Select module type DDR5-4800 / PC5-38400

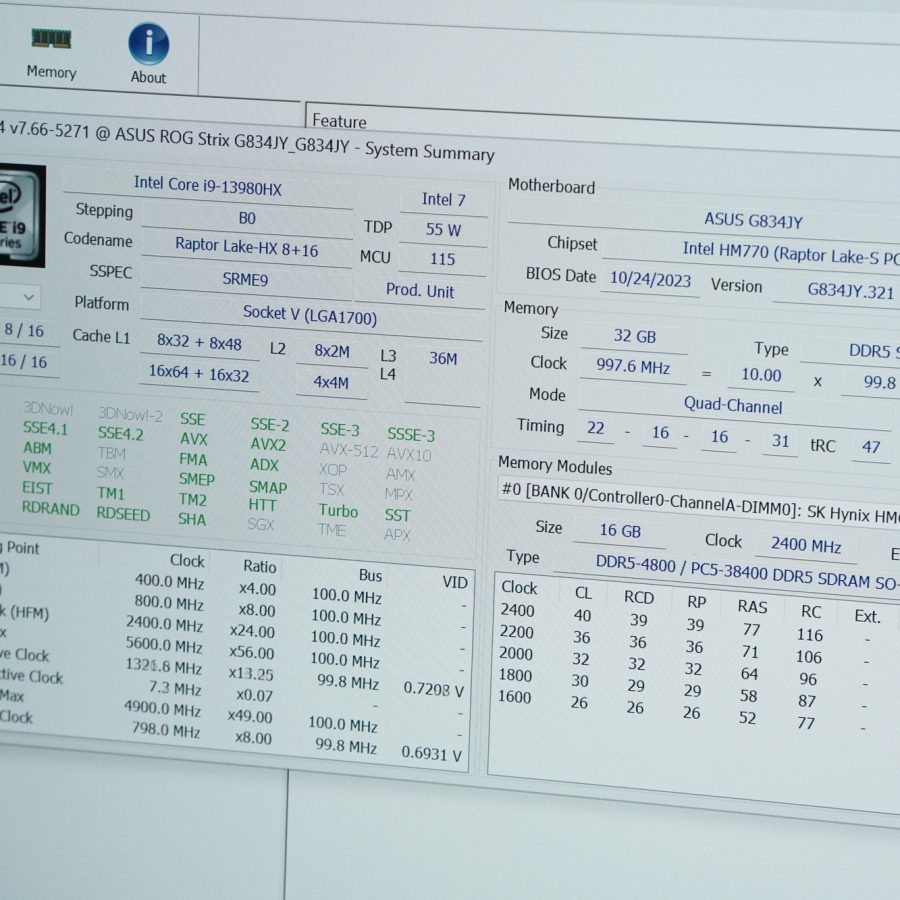pos(680,568)
